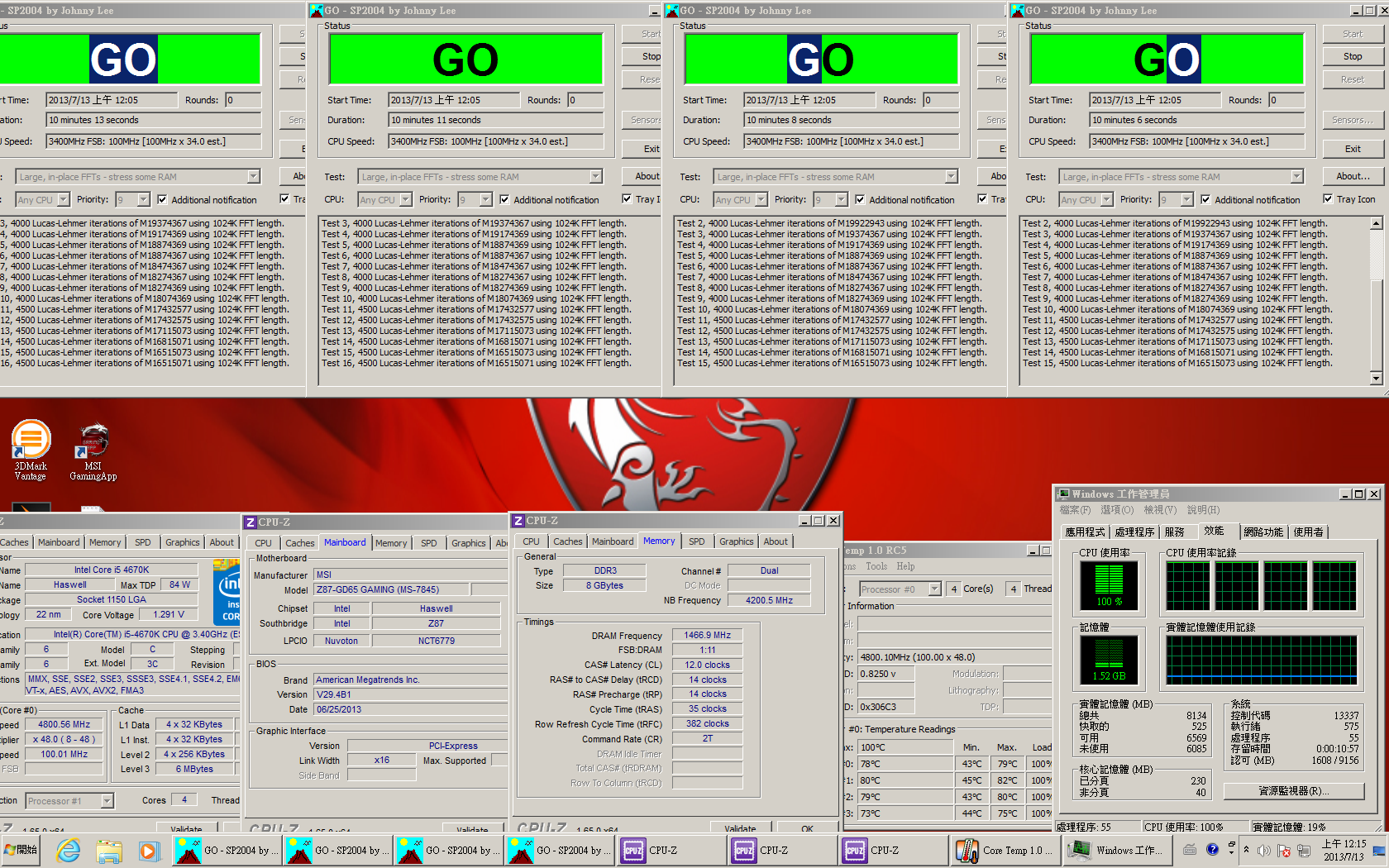Launch Windows Media Player from the taskbar

coord(148,850)
